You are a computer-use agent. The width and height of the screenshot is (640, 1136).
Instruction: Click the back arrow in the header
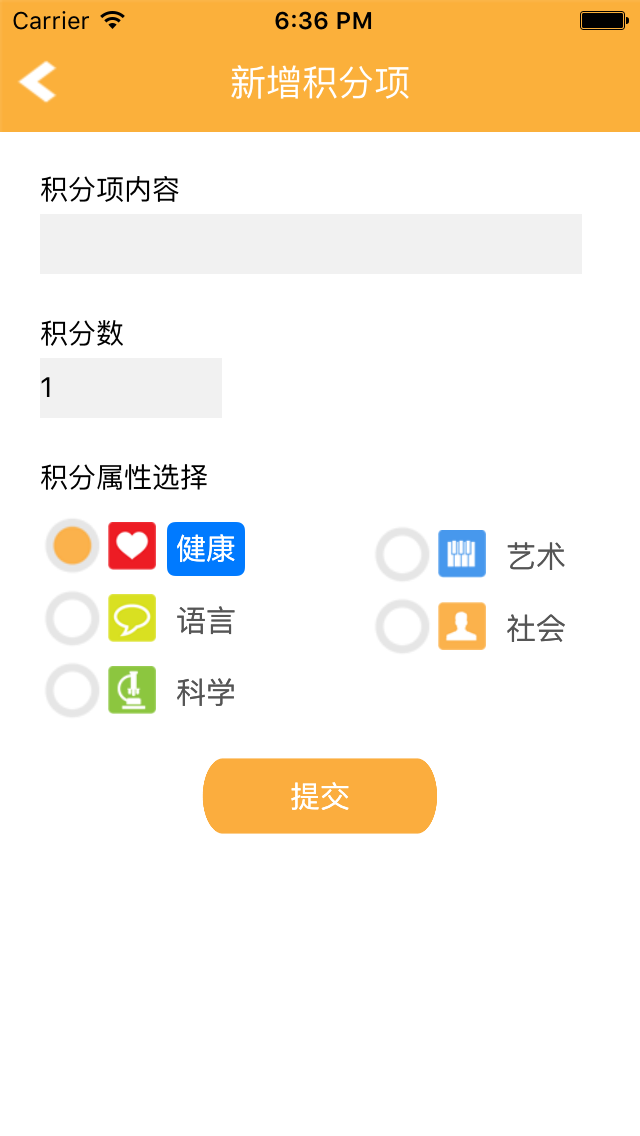(x=38, y=84)
